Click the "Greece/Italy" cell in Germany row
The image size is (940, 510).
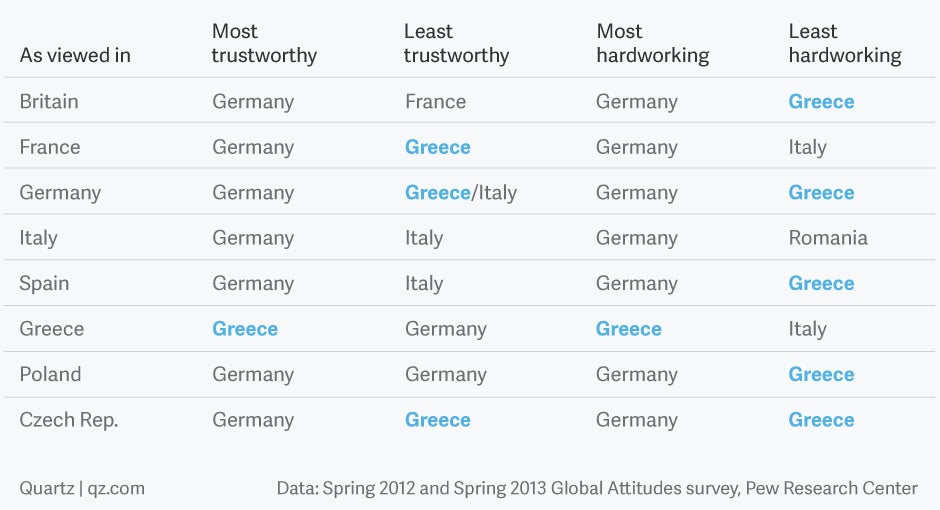(461, 192)
